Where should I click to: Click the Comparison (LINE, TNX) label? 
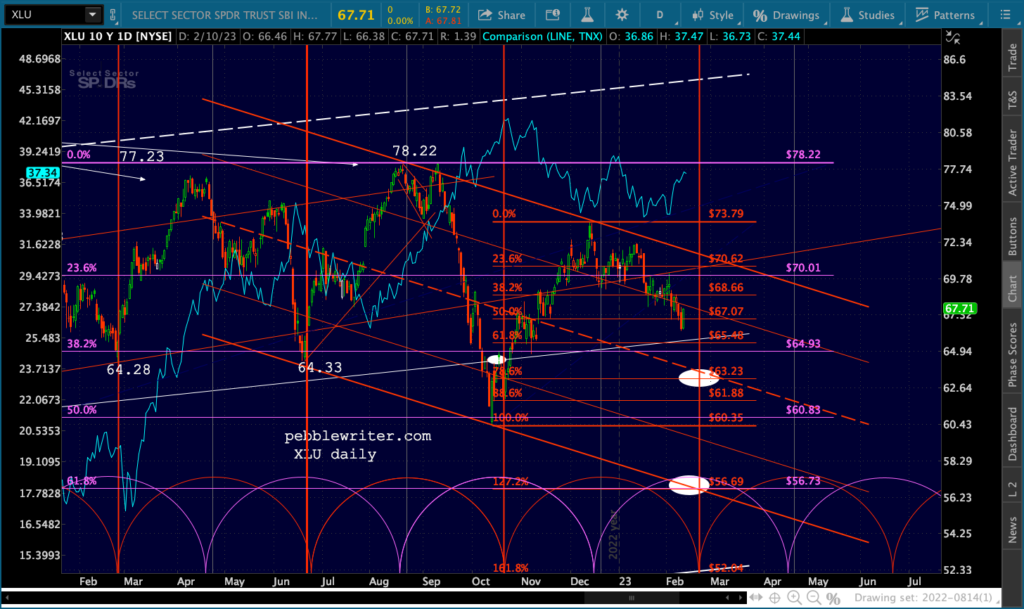click(542, 37)
